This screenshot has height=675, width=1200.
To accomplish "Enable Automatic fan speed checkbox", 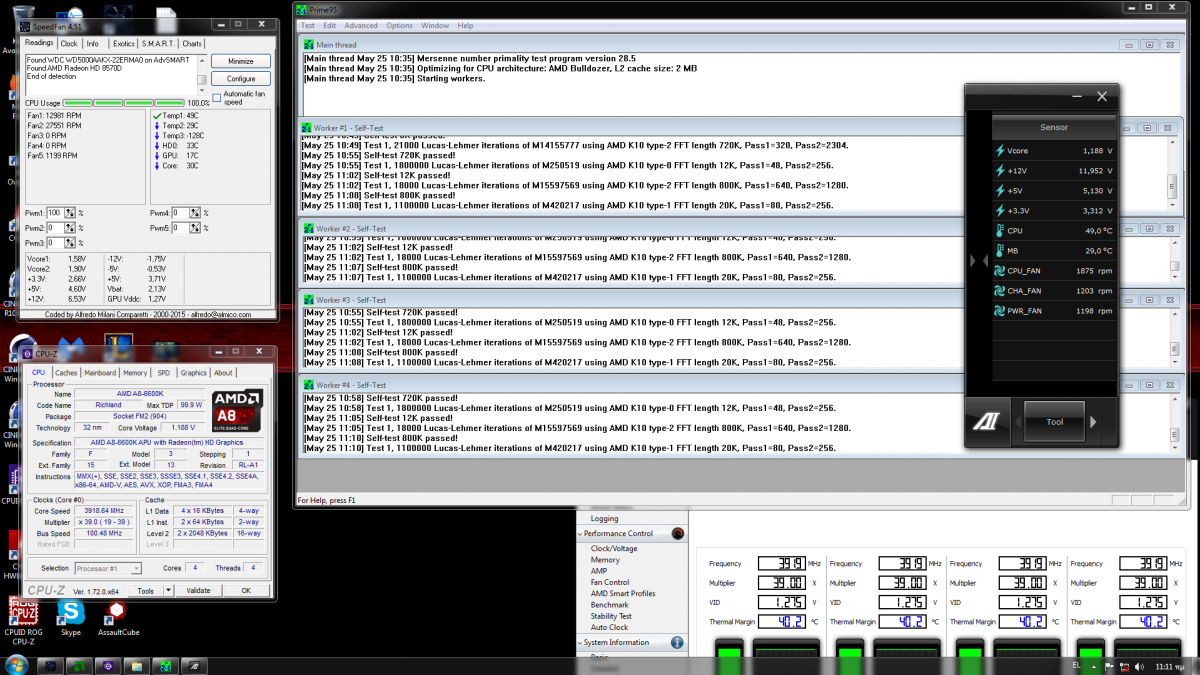I will point(217,97).
